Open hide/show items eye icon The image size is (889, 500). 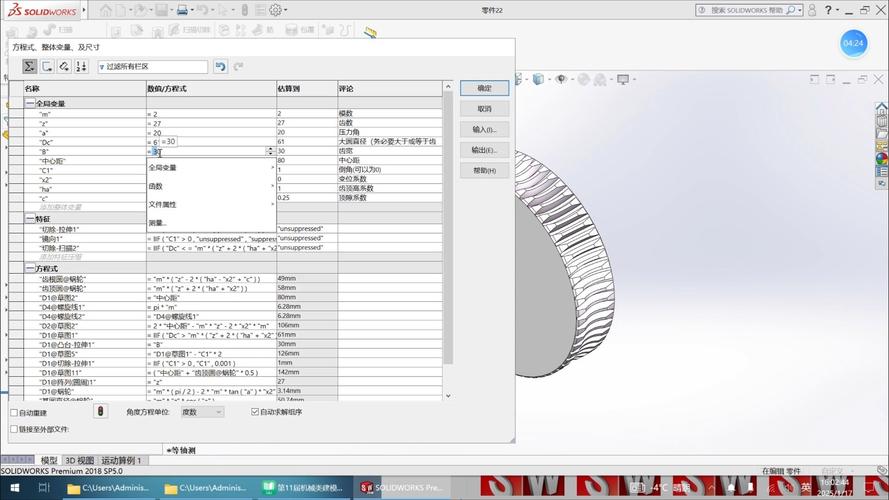561,79
